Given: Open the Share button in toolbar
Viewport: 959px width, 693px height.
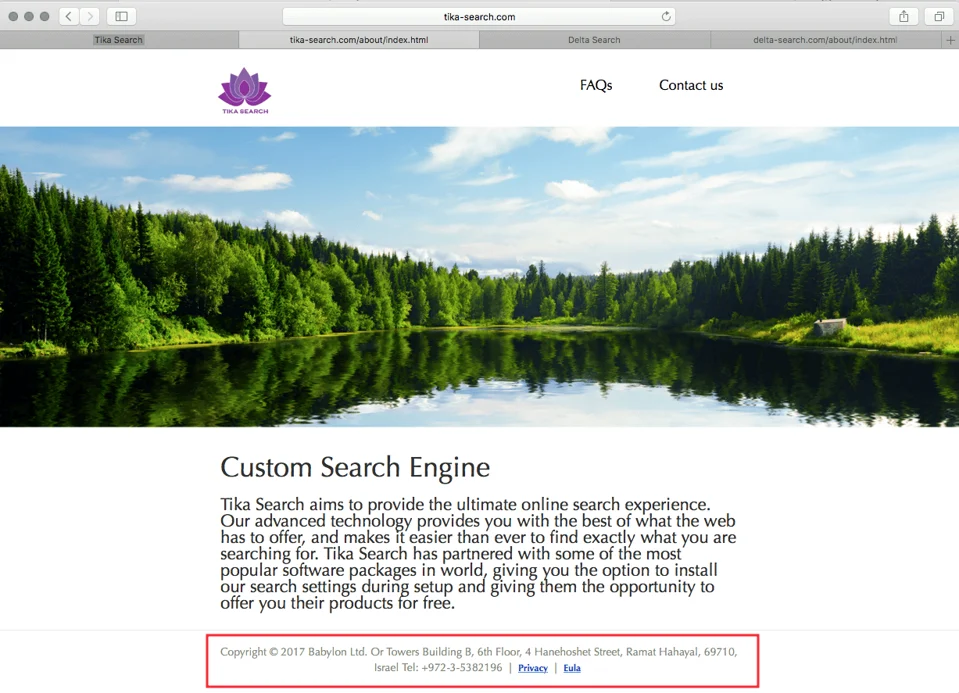Looking at the screenshot, I should (x=903, y=17).
